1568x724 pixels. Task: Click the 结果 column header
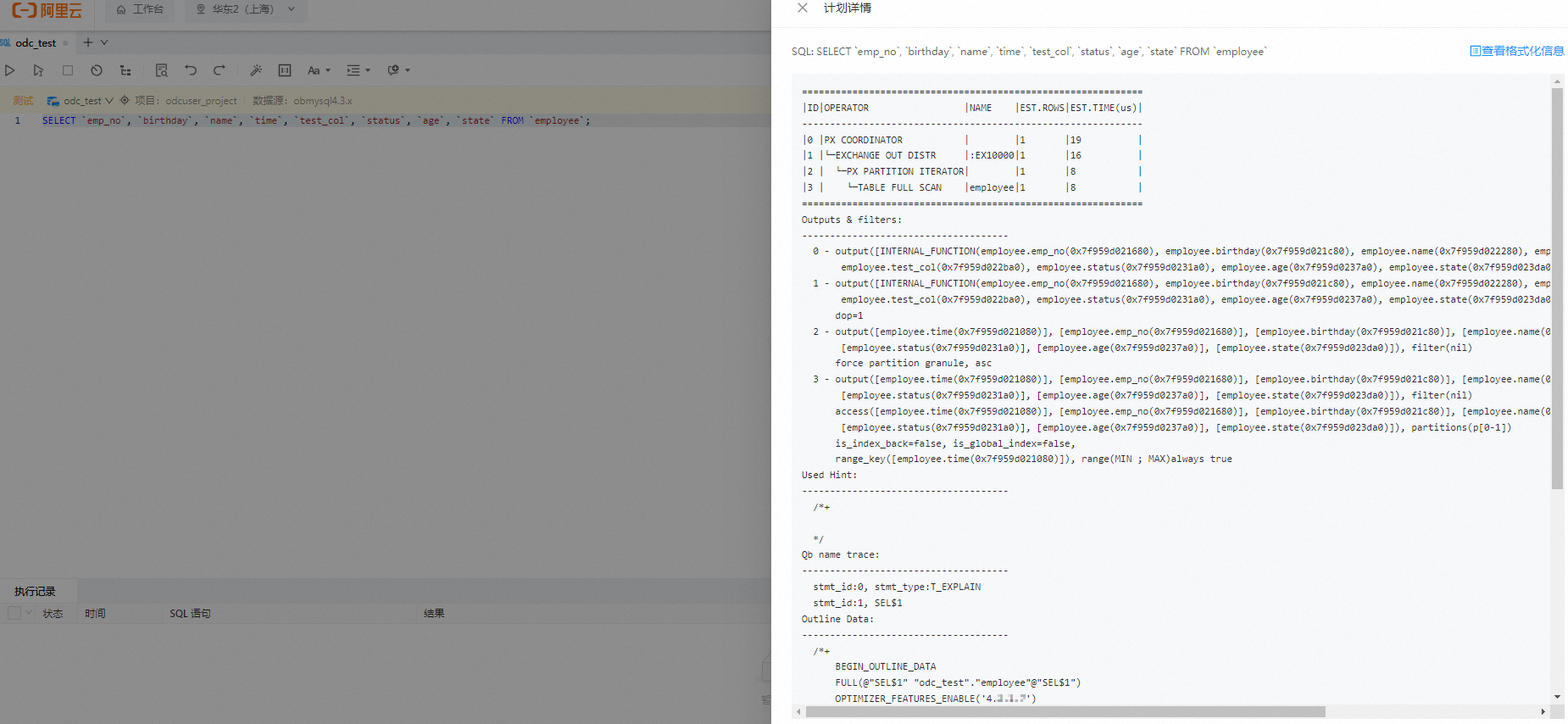tap(434, 613)
